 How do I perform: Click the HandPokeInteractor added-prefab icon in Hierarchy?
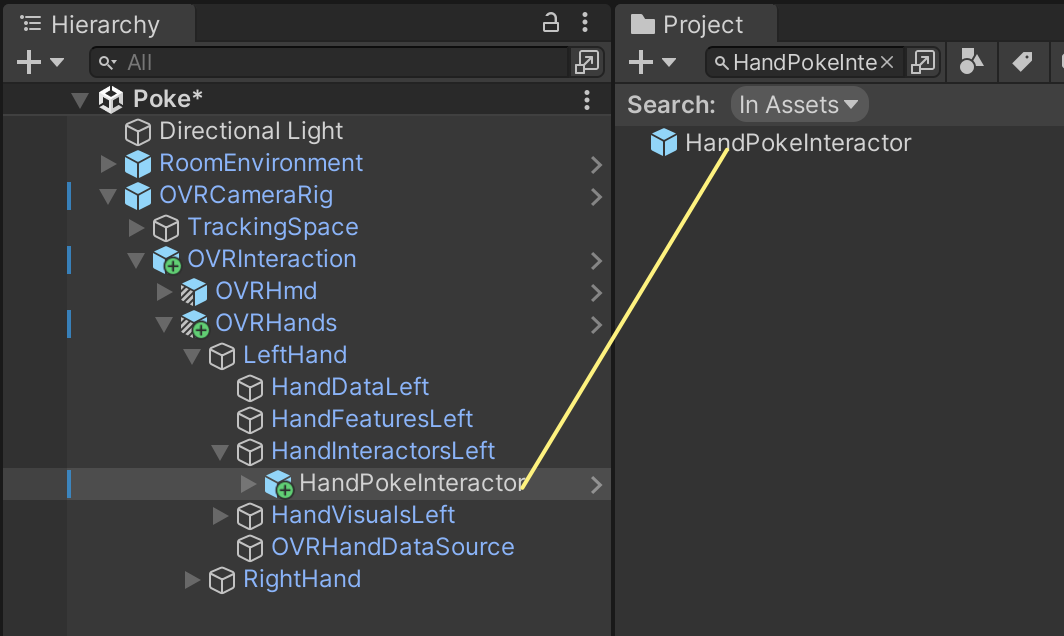[278, 484]
